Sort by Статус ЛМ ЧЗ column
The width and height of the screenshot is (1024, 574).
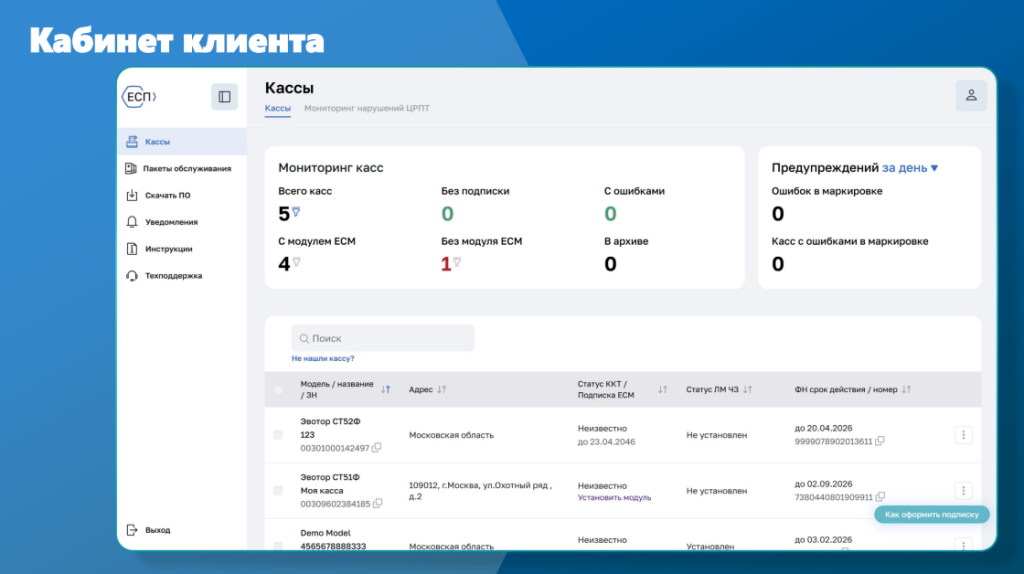click(x=747, y=389)
